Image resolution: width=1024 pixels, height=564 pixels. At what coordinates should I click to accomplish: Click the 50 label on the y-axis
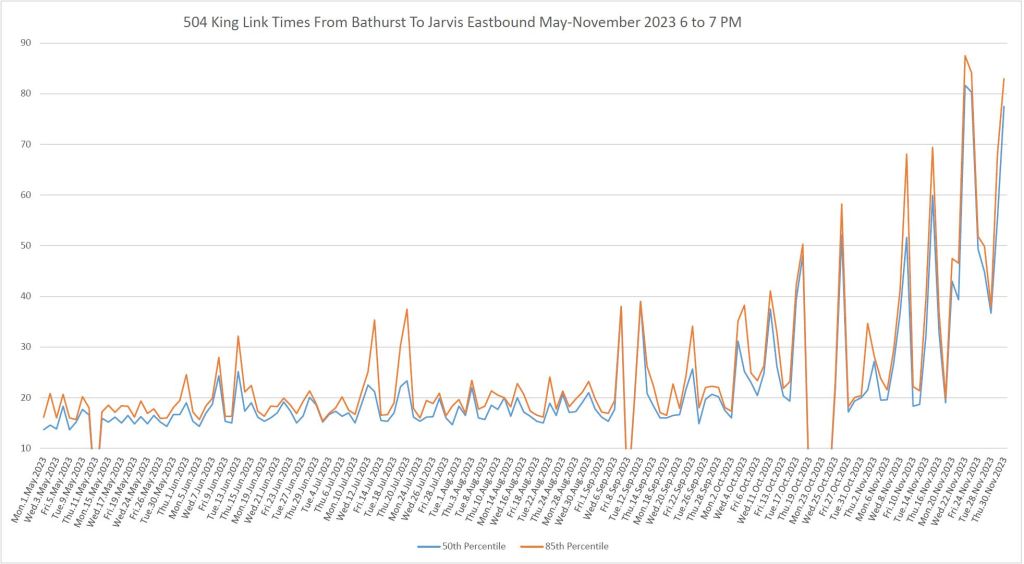pos(24,246)
